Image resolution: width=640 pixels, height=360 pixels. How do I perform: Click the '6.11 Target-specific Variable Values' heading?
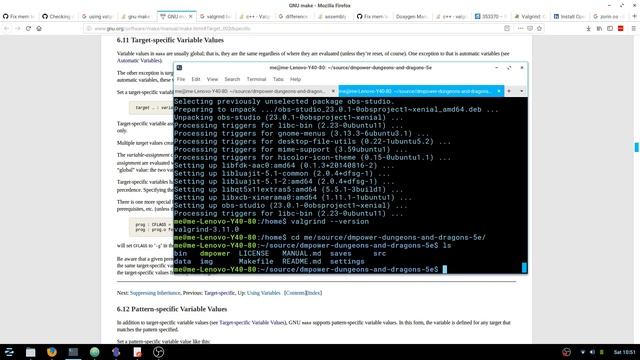[x=170, y=40]
